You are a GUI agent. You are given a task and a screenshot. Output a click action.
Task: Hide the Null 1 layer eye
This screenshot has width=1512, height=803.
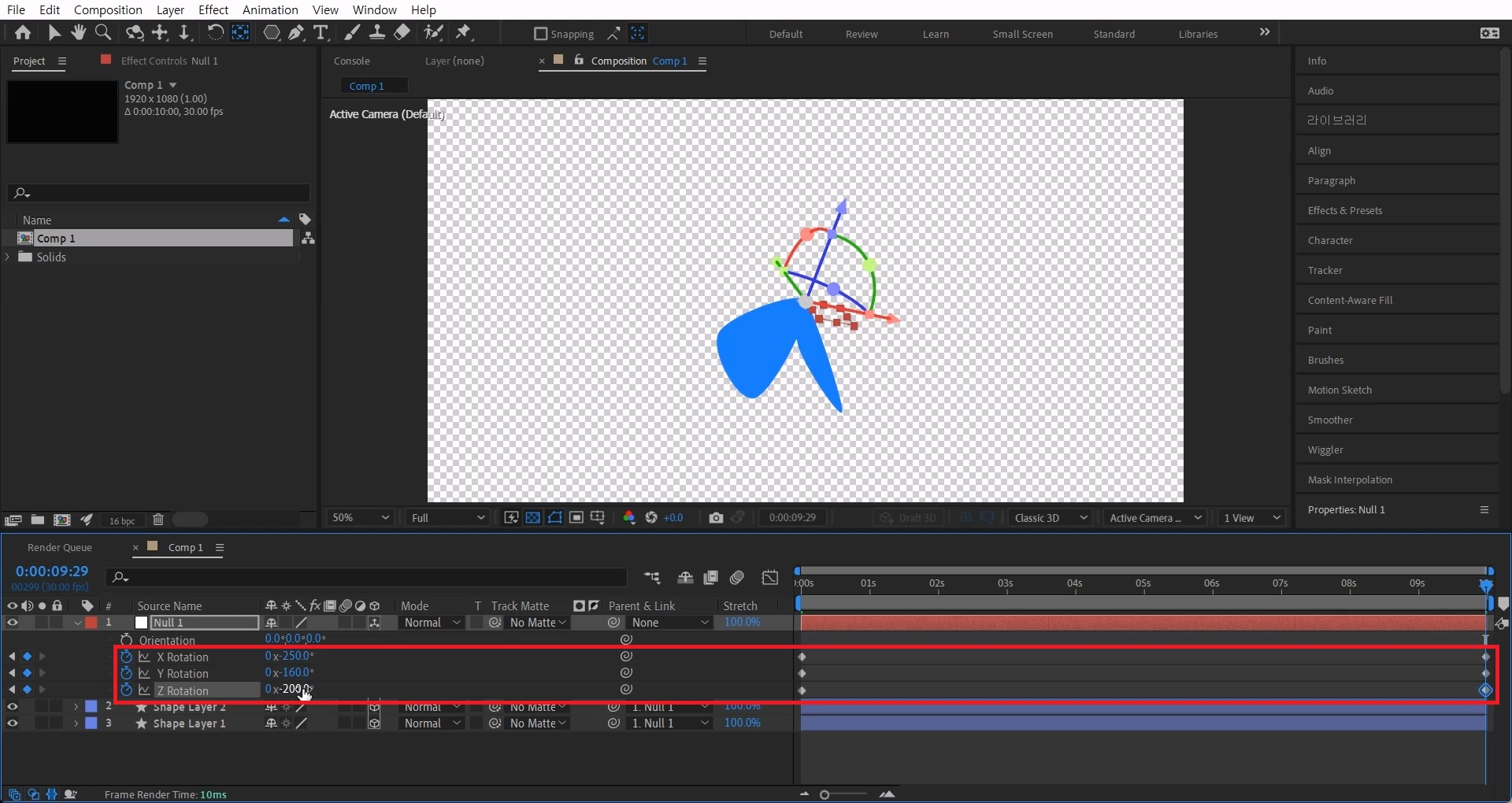[12, 623]
